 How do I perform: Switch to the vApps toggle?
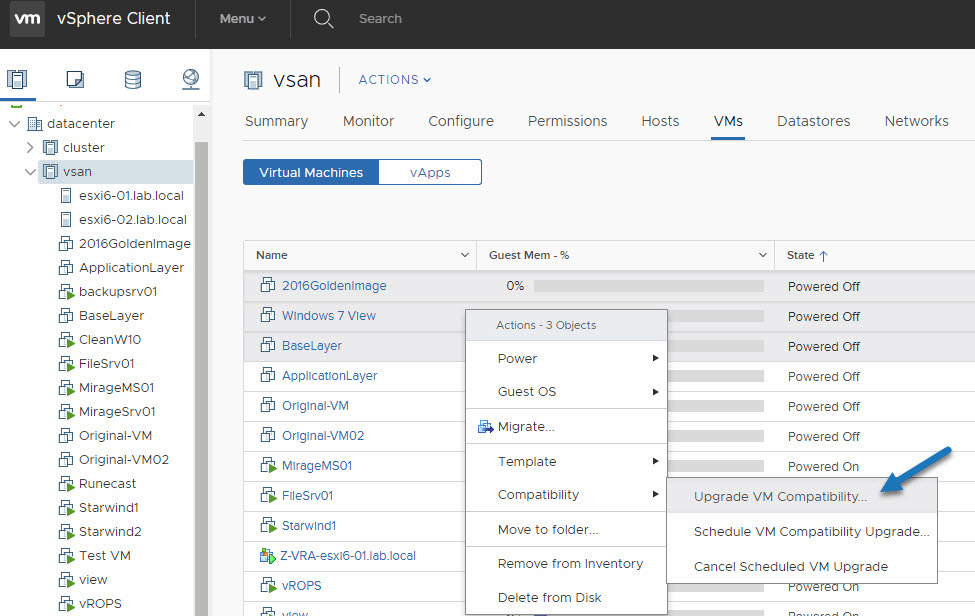[430, 172]
